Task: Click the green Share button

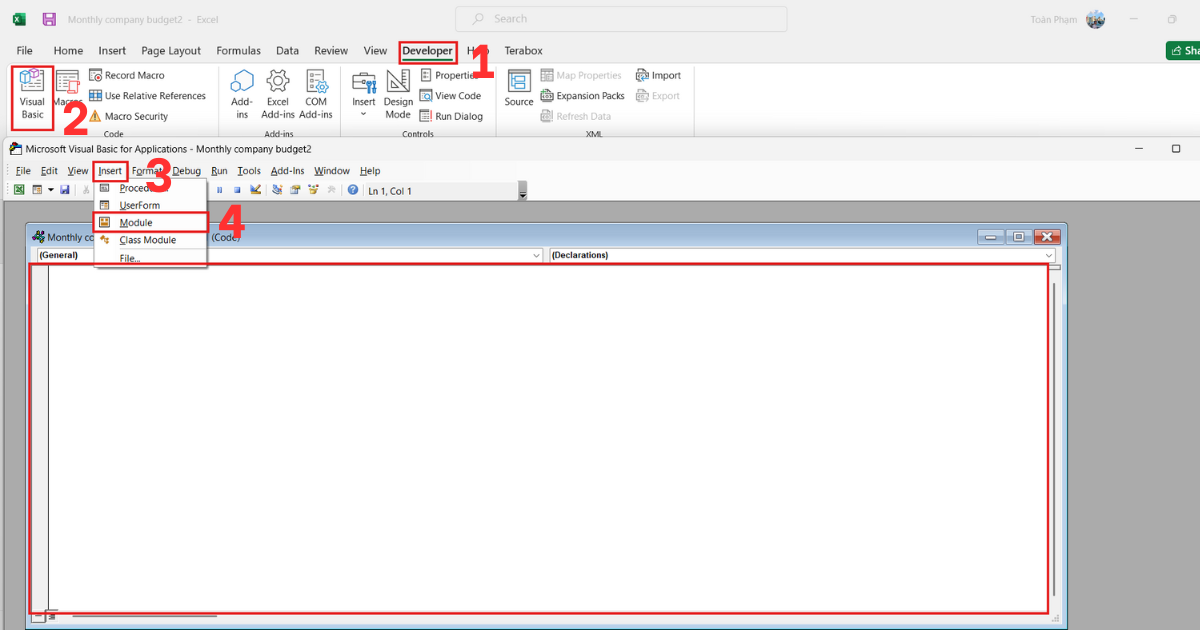Action: tap(1183, 48)
